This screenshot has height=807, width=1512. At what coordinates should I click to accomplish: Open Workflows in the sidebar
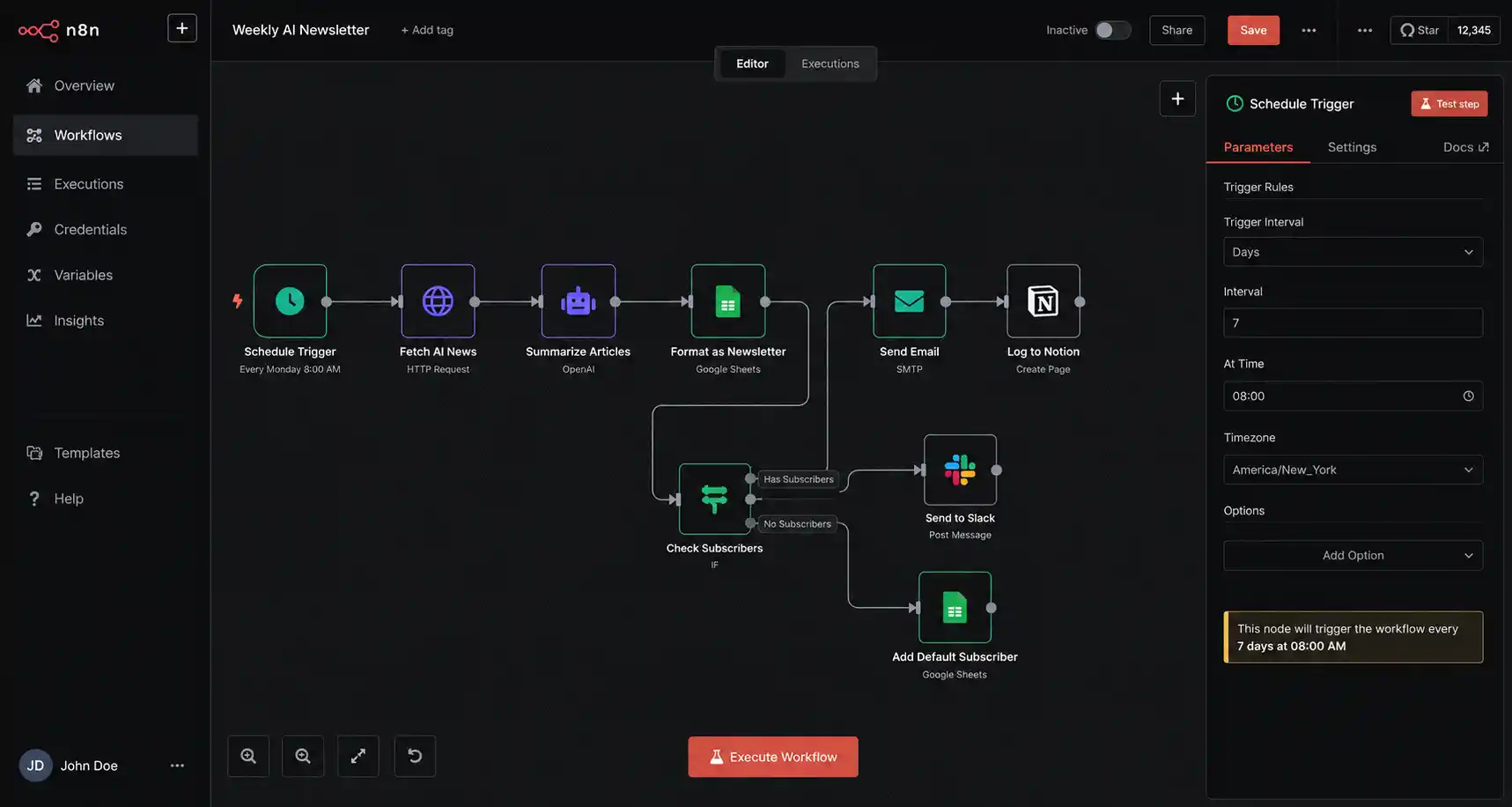pyautogui.click(x=106, y=135)
